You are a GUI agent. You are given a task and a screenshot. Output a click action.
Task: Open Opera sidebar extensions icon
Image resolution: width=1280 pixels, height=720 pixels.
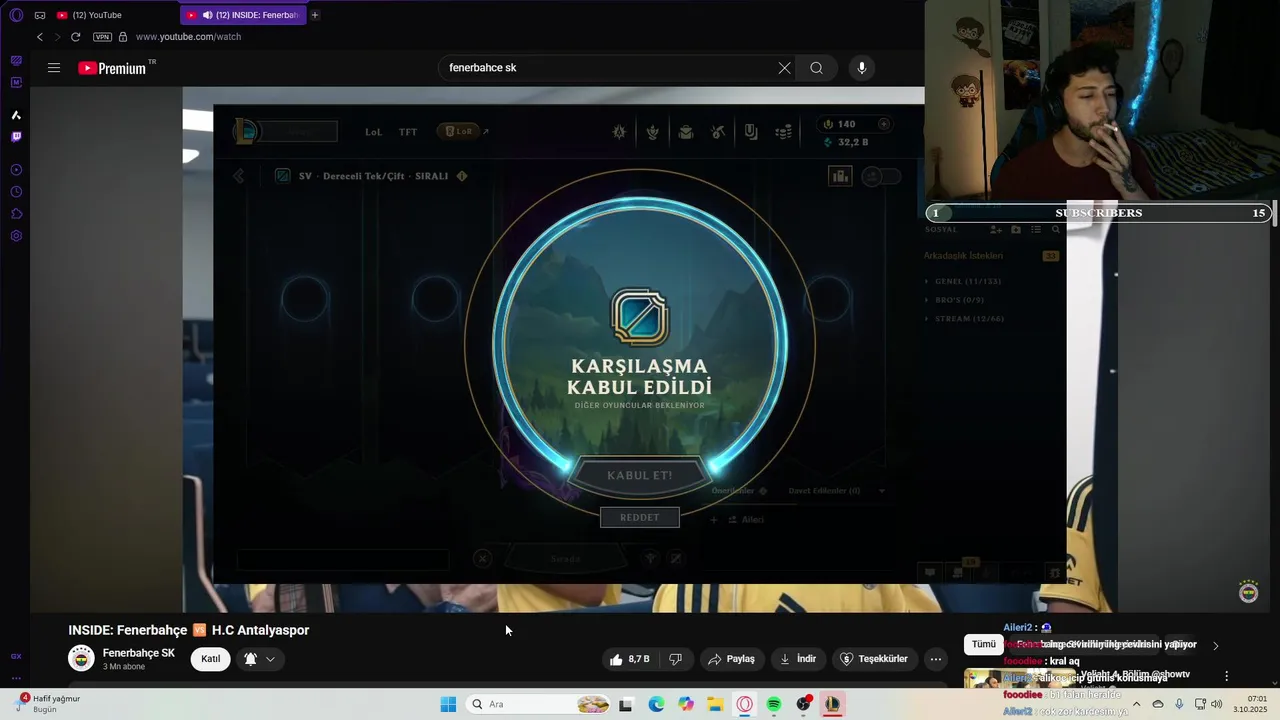tap(16, 214)
